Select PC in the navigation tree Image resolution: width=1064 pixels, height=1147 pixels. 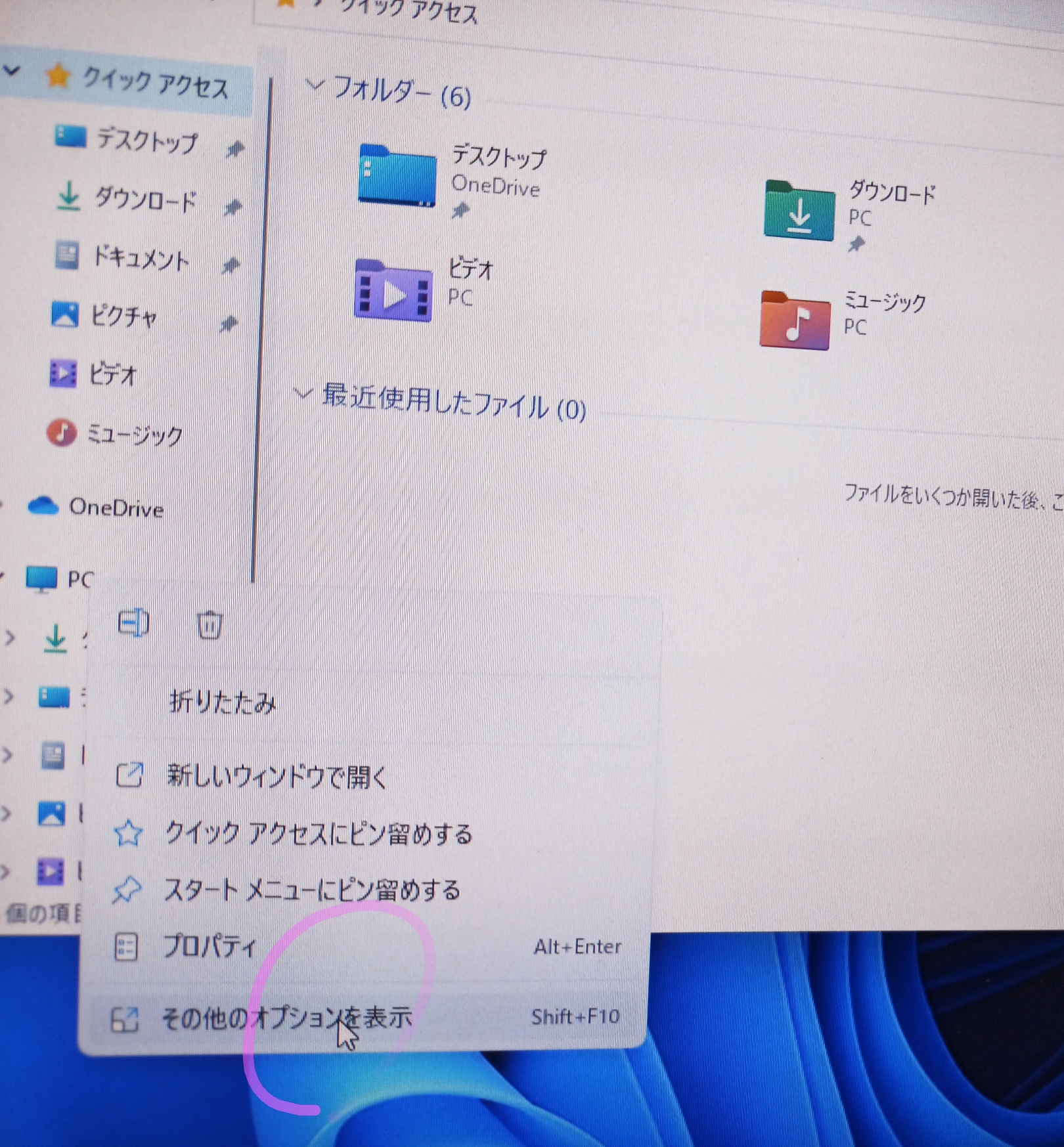coord(81,579)
